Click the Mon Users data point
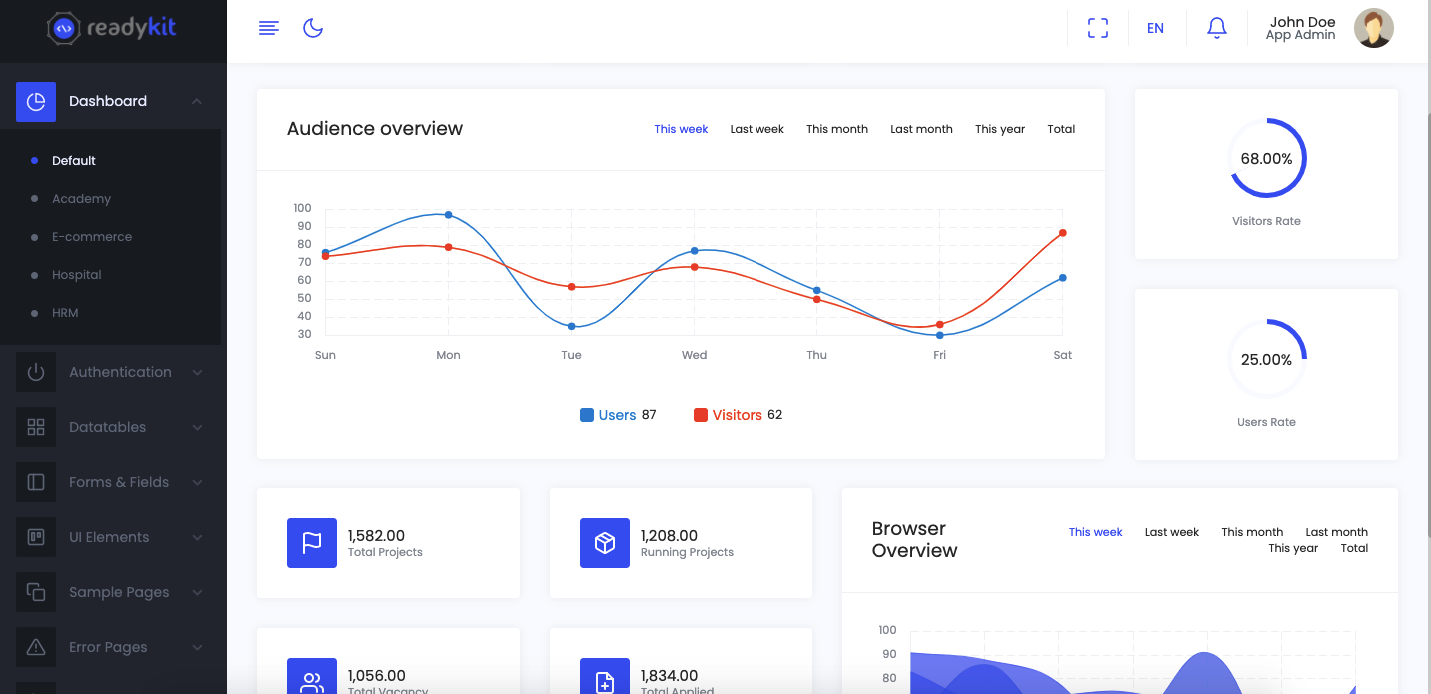Screen dimensions: 1431x694 (x=448, y=215)
